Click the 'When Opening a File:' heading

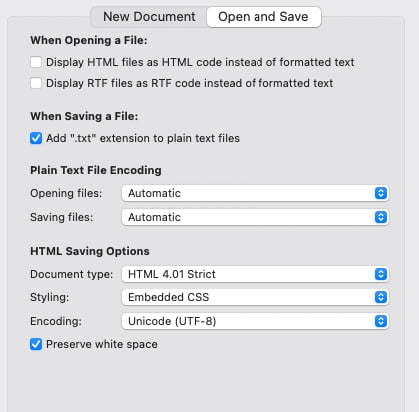point(89,40)
